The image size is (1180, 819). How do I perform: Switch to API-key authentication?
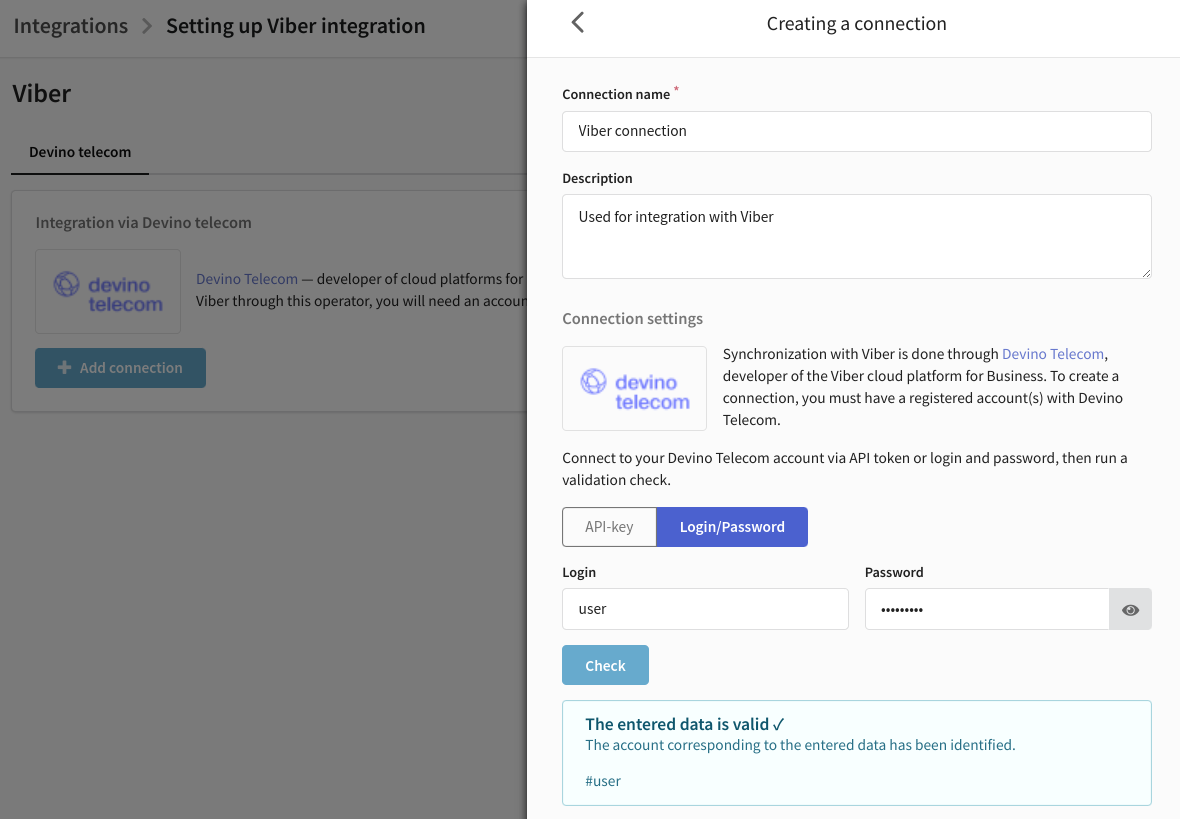pos(610,527)
